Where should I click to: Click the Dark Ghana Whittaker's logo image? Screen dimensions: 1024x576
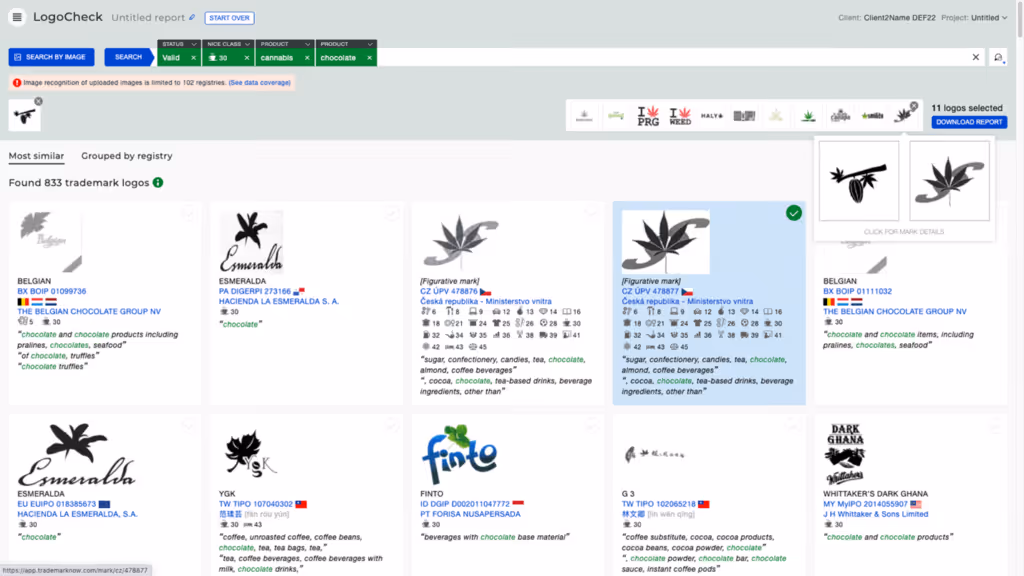[845, 454]
